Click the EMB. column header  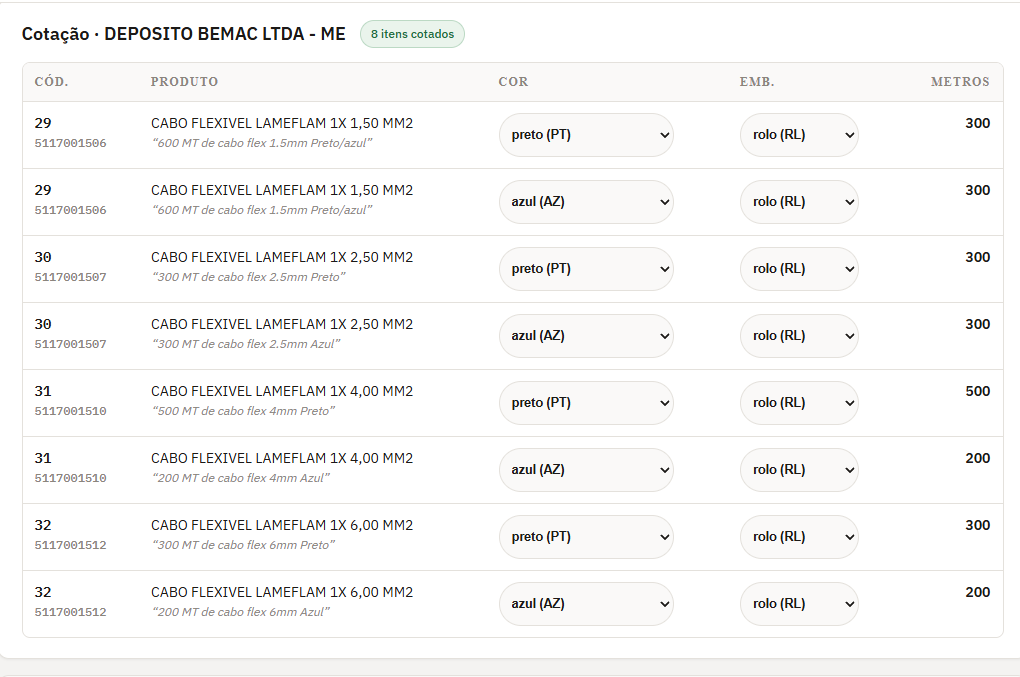(x=757, y=82)
